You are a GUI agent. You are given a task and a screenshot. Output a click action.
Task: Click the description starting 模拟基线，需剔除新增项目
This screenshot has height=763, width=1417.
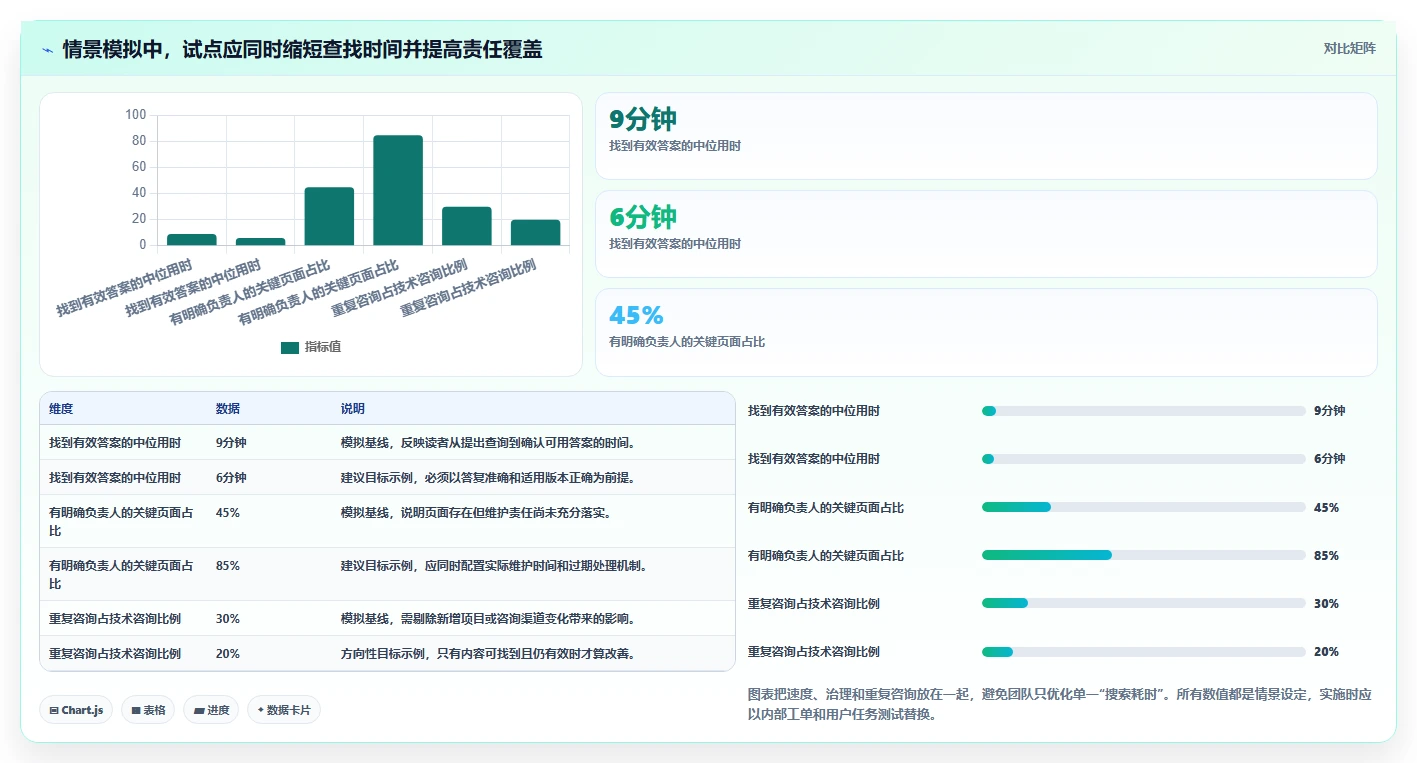(490, 618)
